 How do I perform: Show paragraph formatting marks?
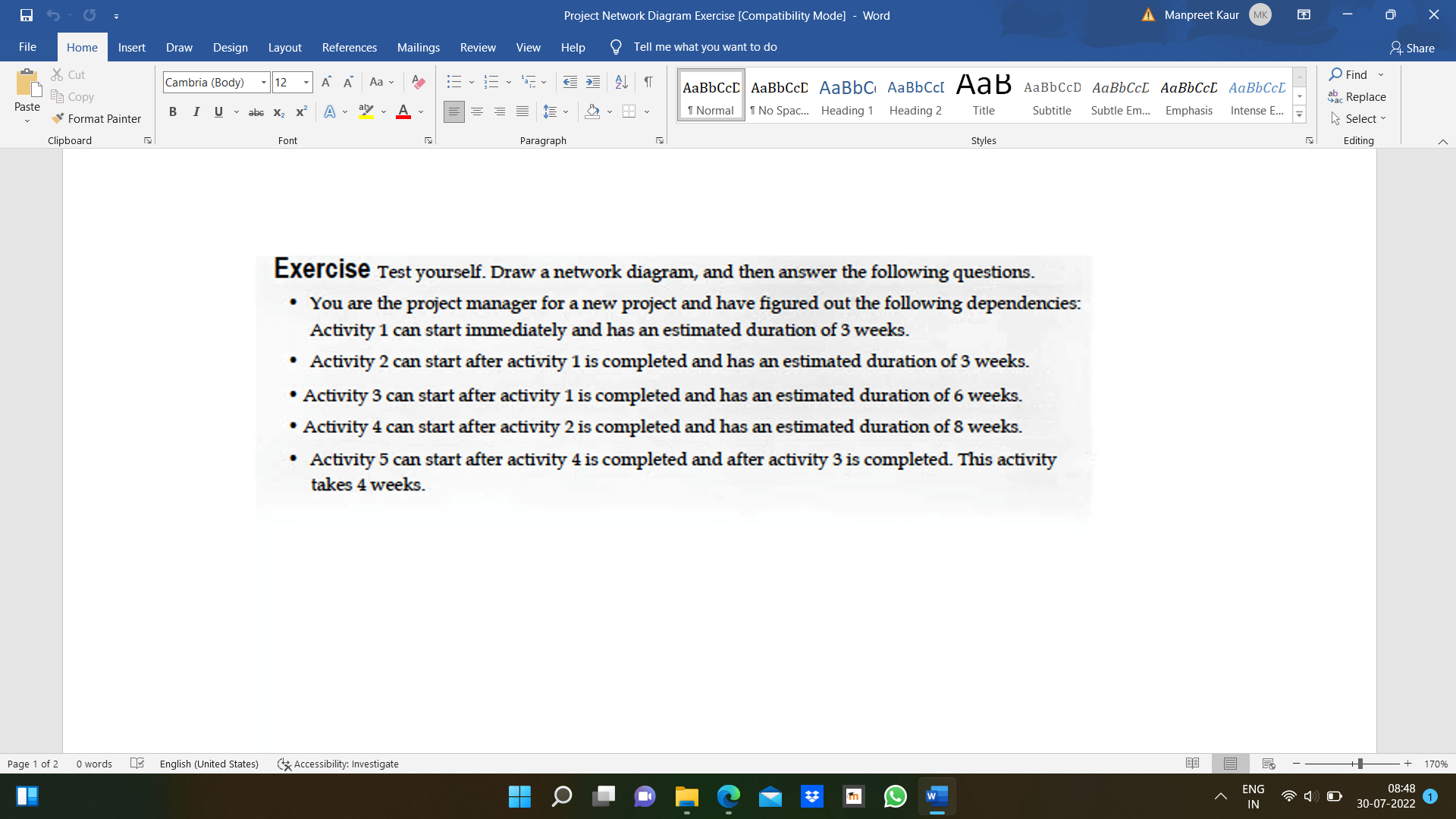point(648,81)
